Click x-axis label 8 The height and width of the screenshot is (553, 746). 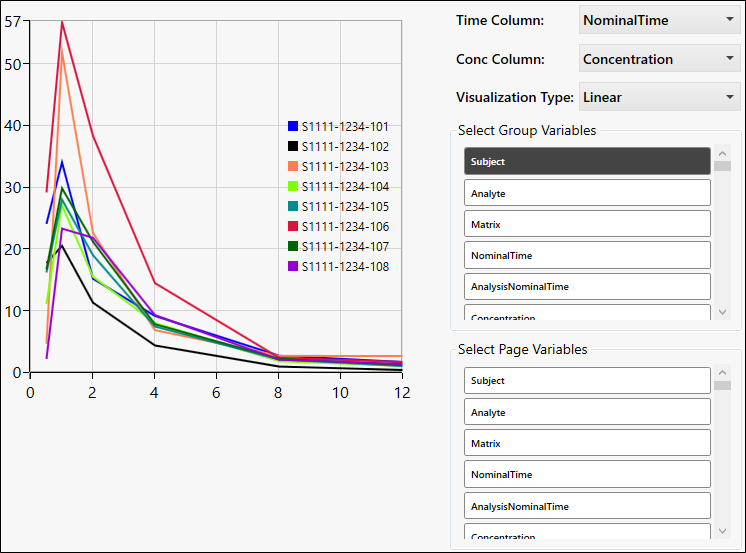tap(278, 393)
